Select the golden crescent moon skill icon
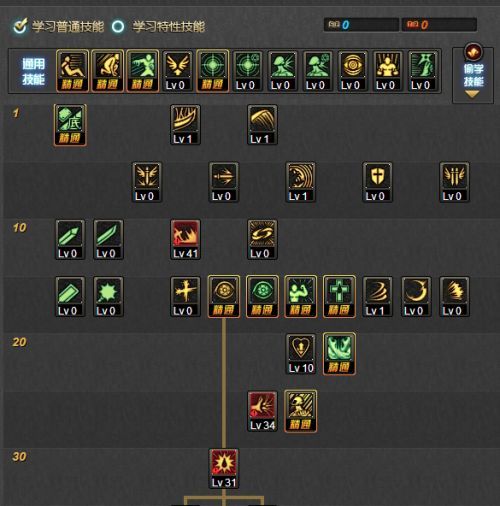Viewport: 500px width, 506px height. [x=416, y=297]
